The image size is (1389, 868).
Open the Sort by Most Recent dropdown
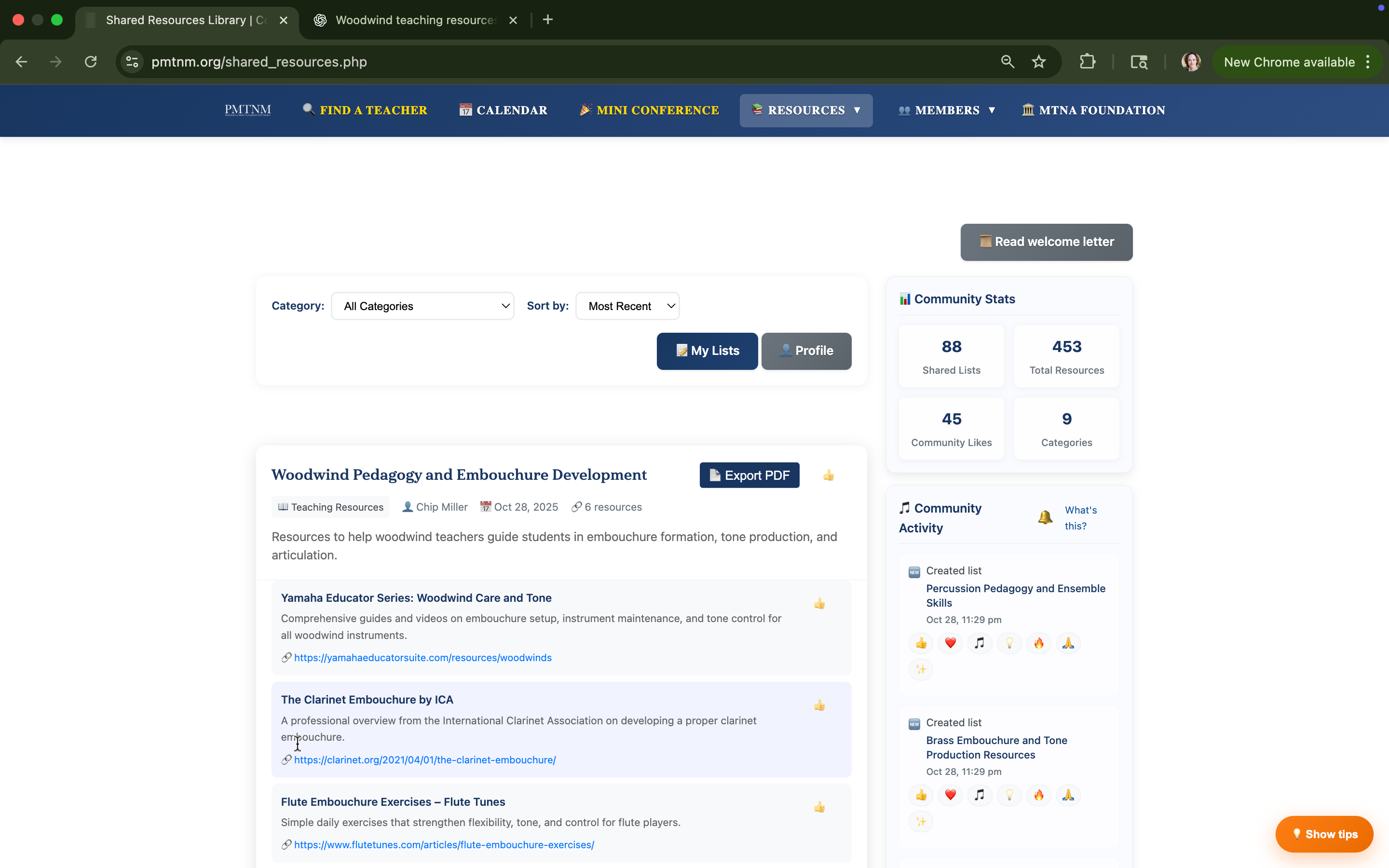pyautogui.click(x=627, y=306)
